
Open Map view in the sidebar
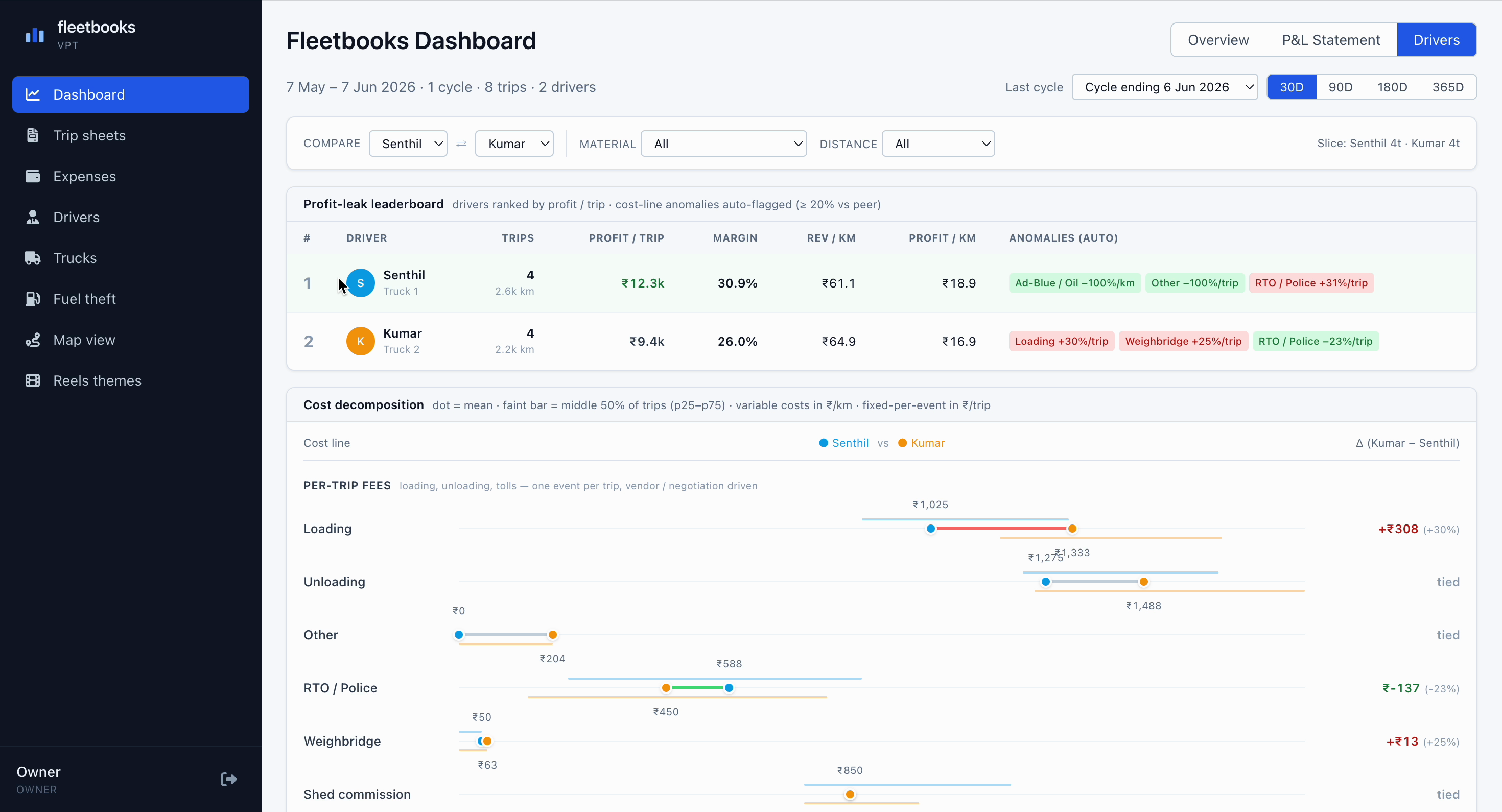coord(131,339)
